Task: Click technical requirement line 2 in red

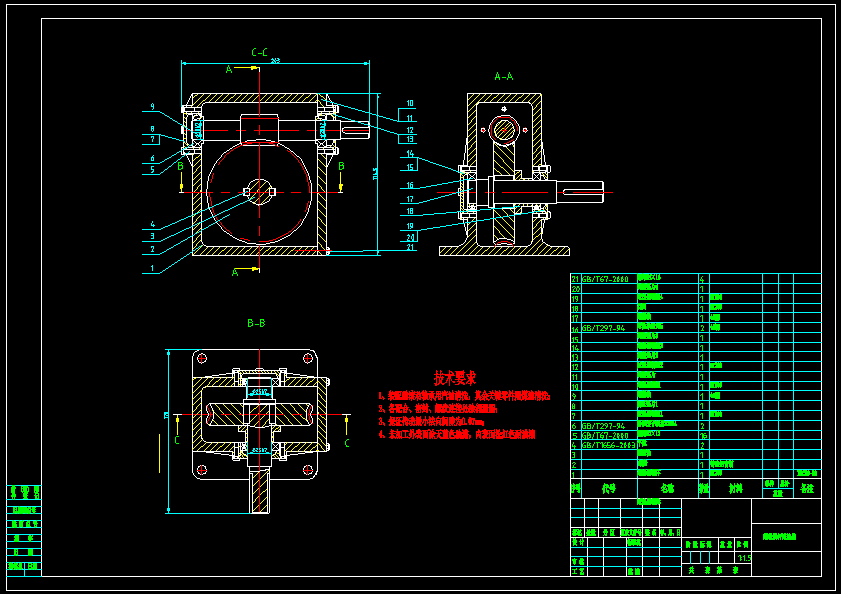Action: (438, 408)
